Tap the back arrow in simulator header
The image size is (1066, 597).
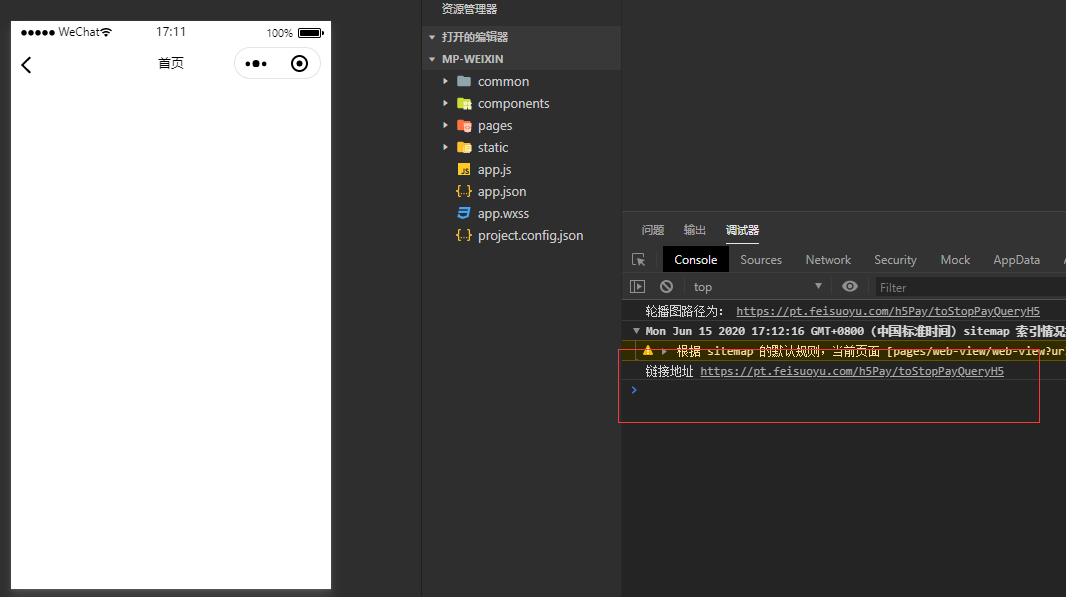pyautogui.click(x=26, y=65)
